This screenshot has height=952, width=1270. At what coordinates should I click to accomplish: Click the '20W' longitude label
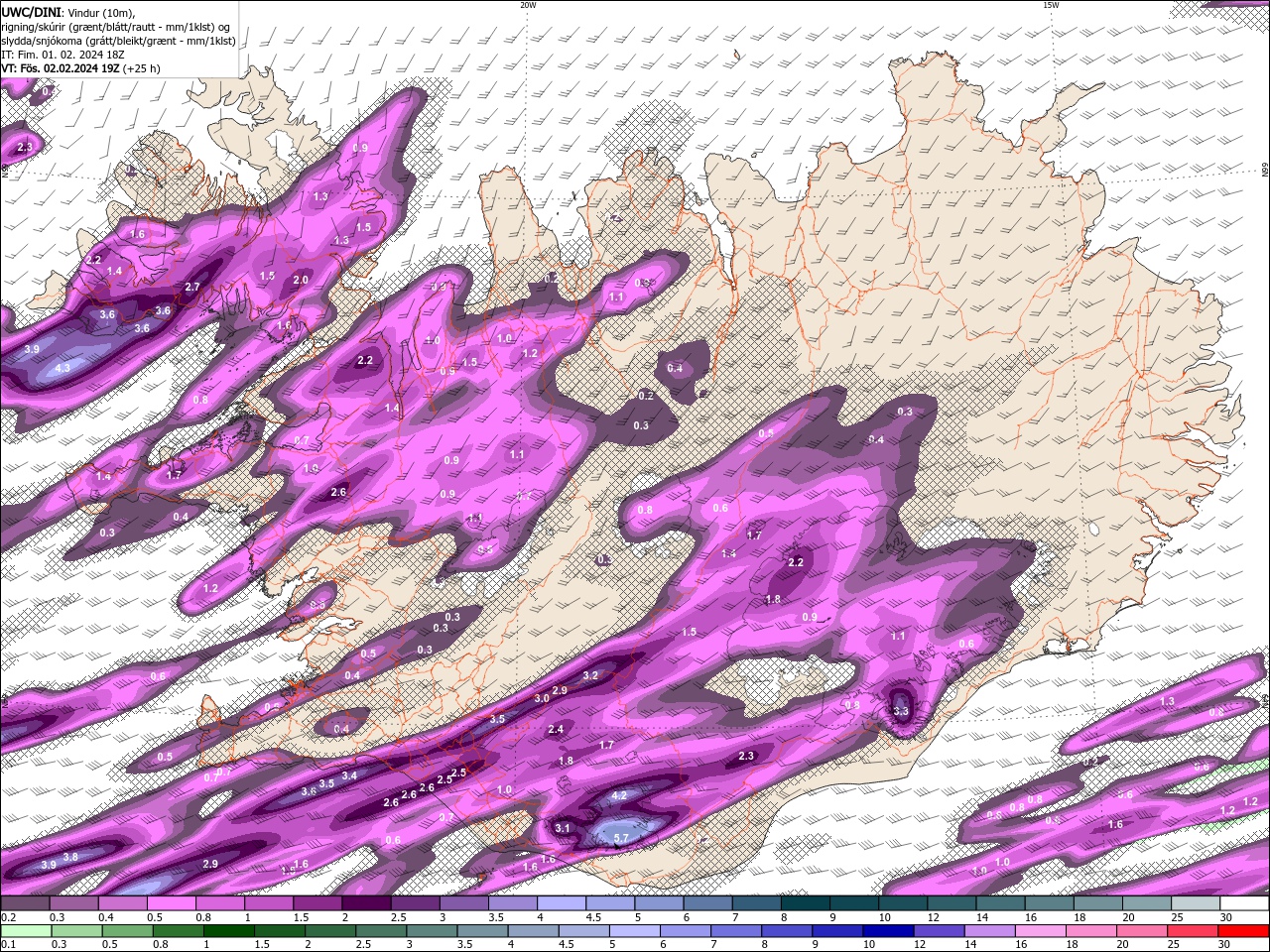(x=528, y=5)
